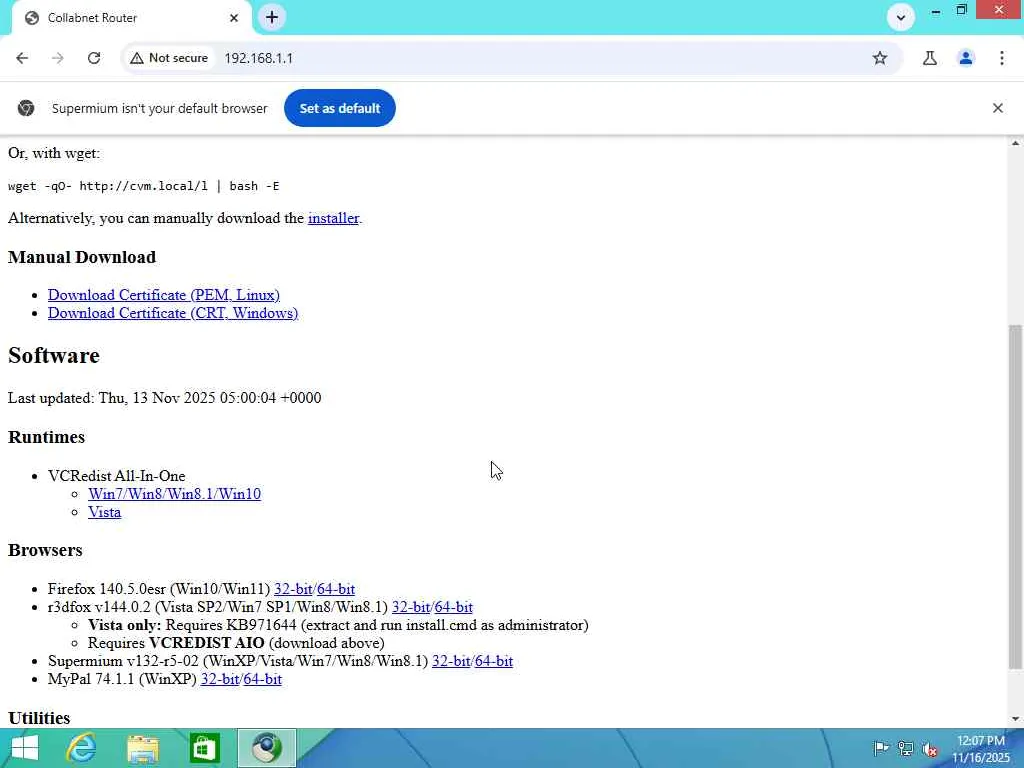The height and width of the screenshot is (768, 1024).
Task: Set Supermium as default browser
Action: [340, 108]
